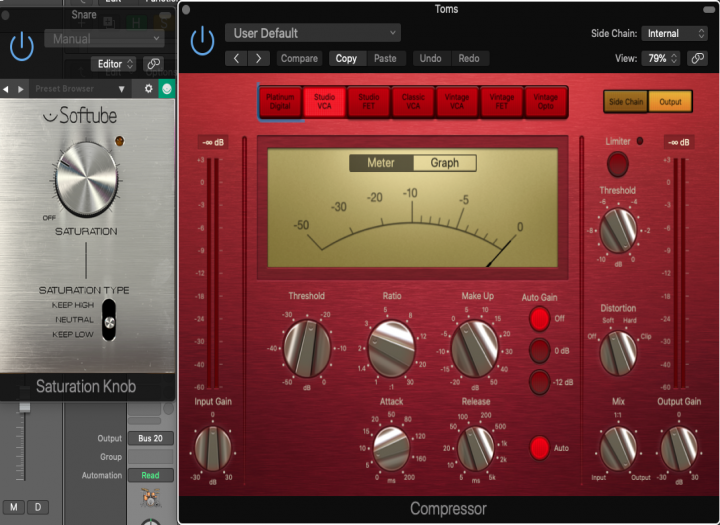Select previous Compressor preset arrow

pos(236,58)
